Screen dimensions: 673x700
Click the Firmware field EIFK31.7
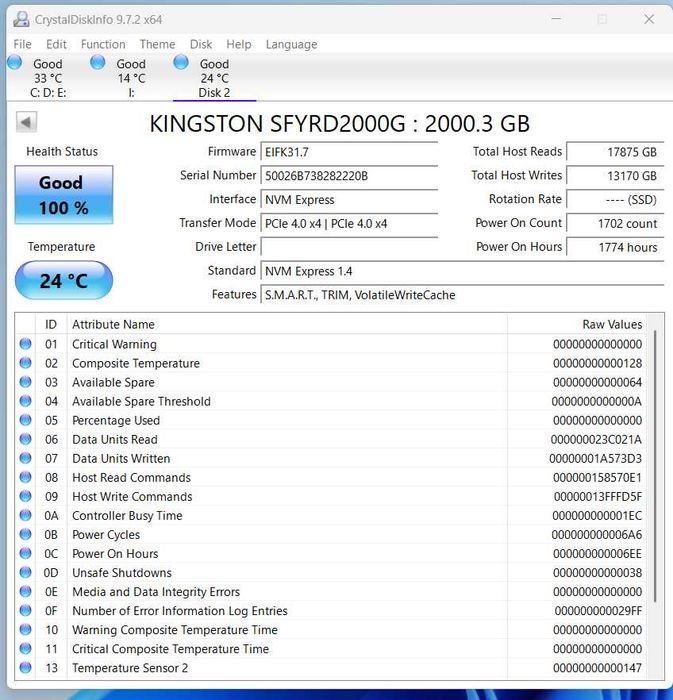coord(349,152)
